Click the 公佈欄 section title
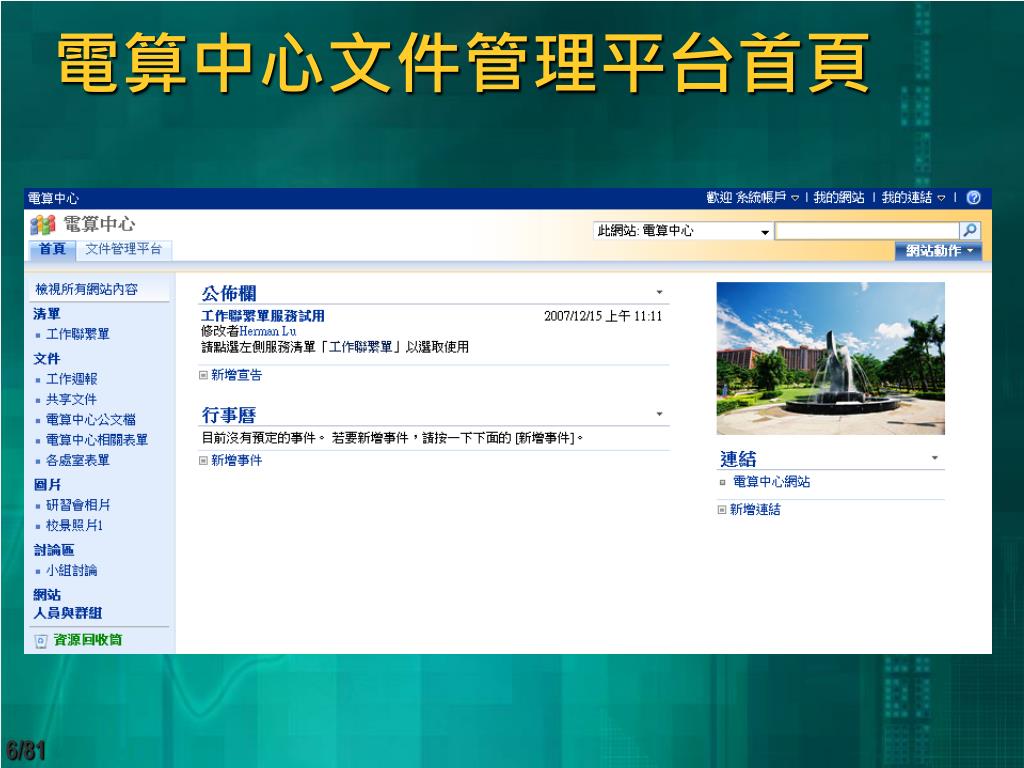Viewport: 1024px width, 768px height. tap(229, 293)
